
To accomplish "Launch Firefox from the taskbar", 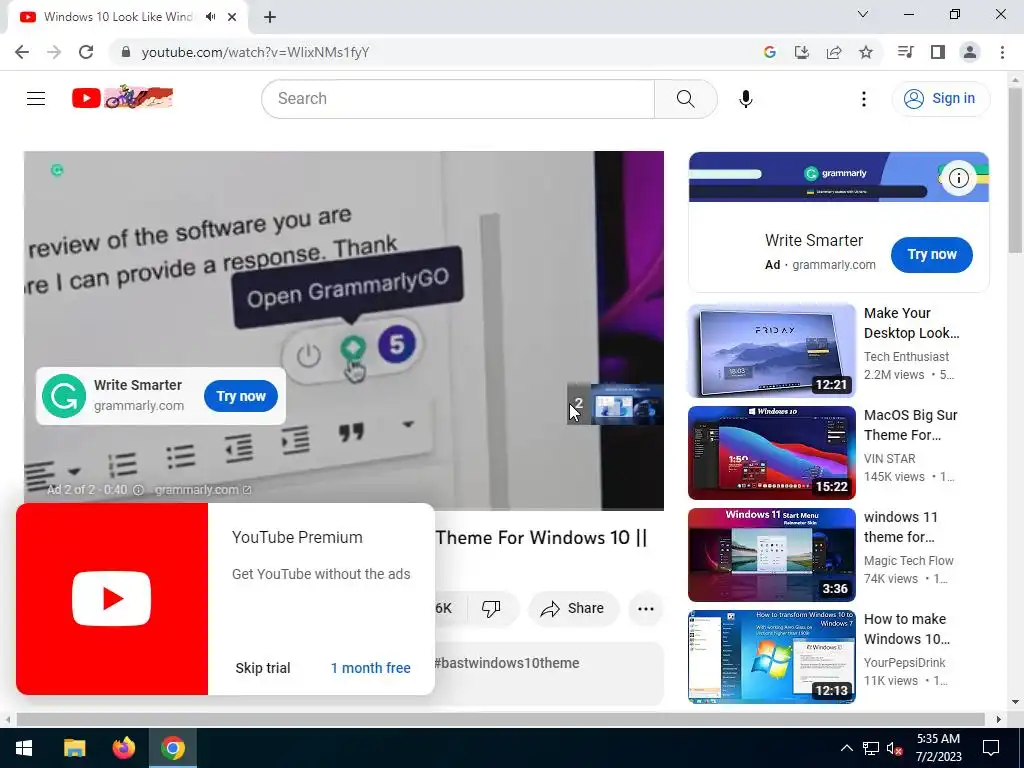I will 123,748.
